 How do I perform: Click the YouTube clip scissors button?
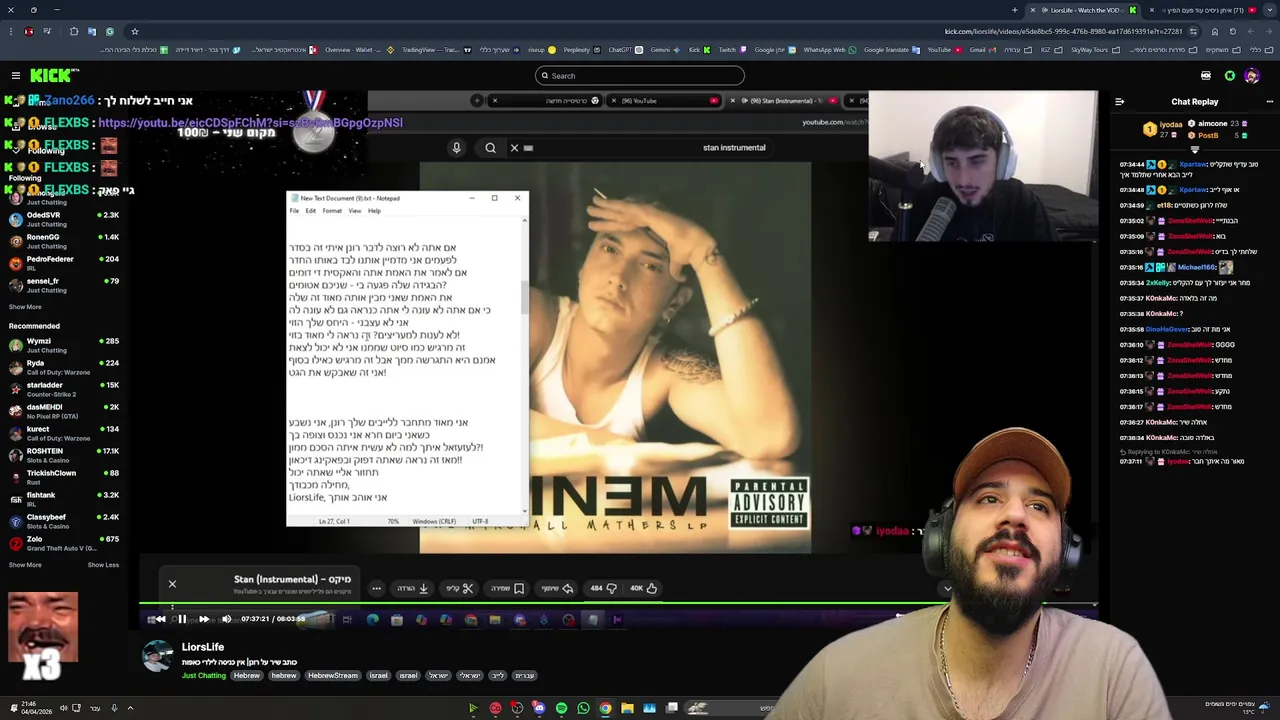(x=460, y=588)
